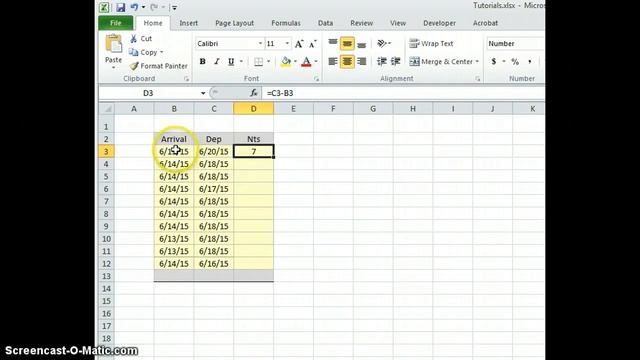Click Wrap Text button
The width and height of the screenshot is (640, 360).
pyautogui.click(x=431, y=43)
